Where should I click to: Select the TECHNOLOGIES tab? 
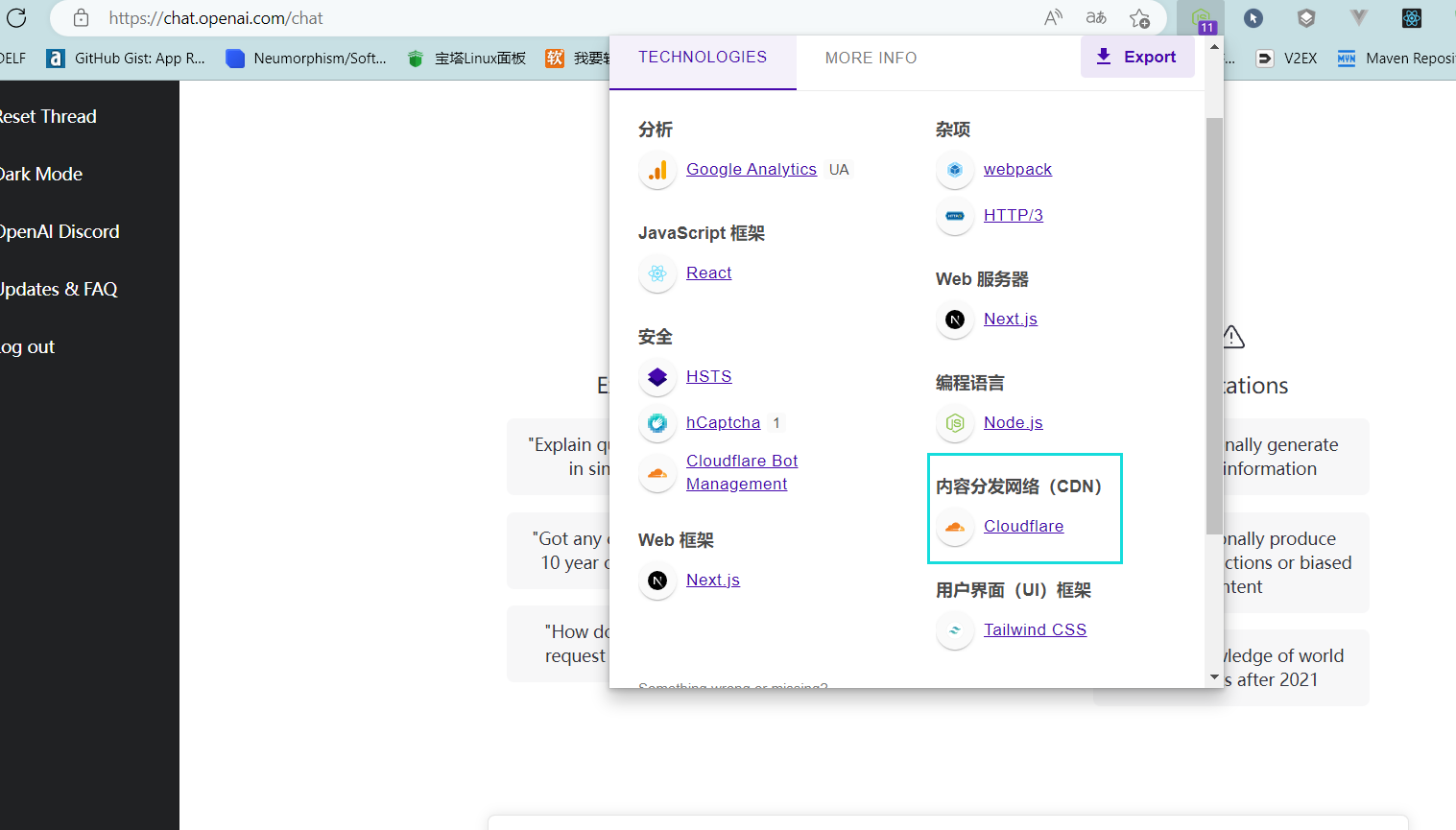(703, 57)
